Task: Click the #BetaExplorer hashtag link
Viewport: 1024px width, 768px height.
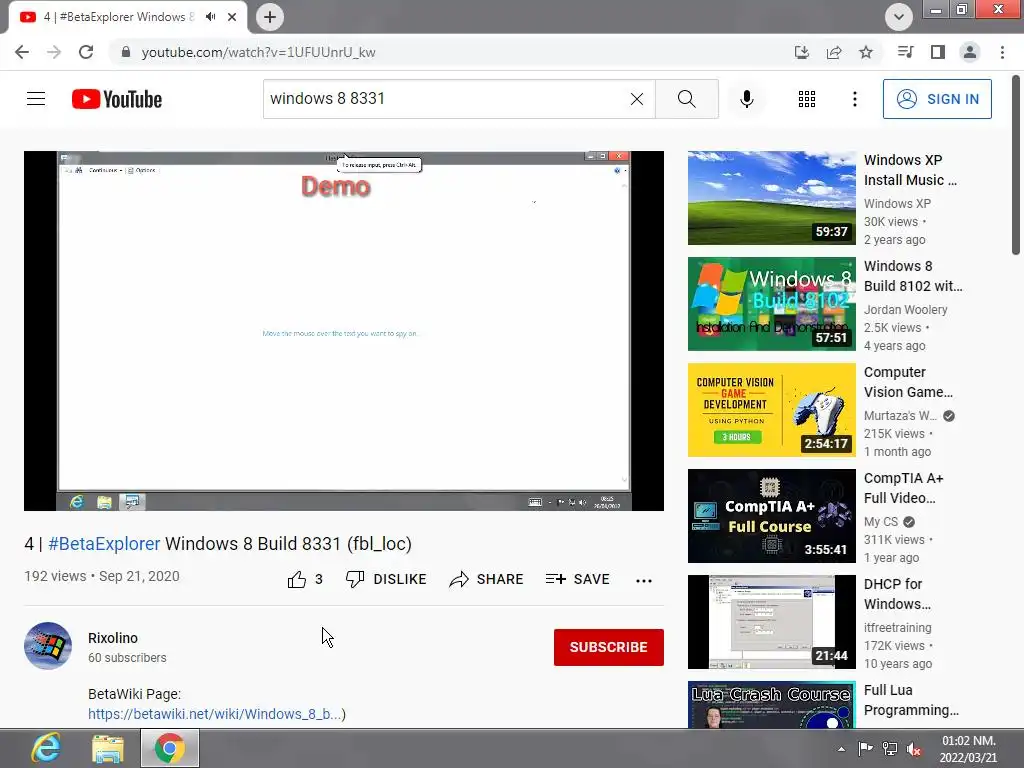Action: point(104,543)
